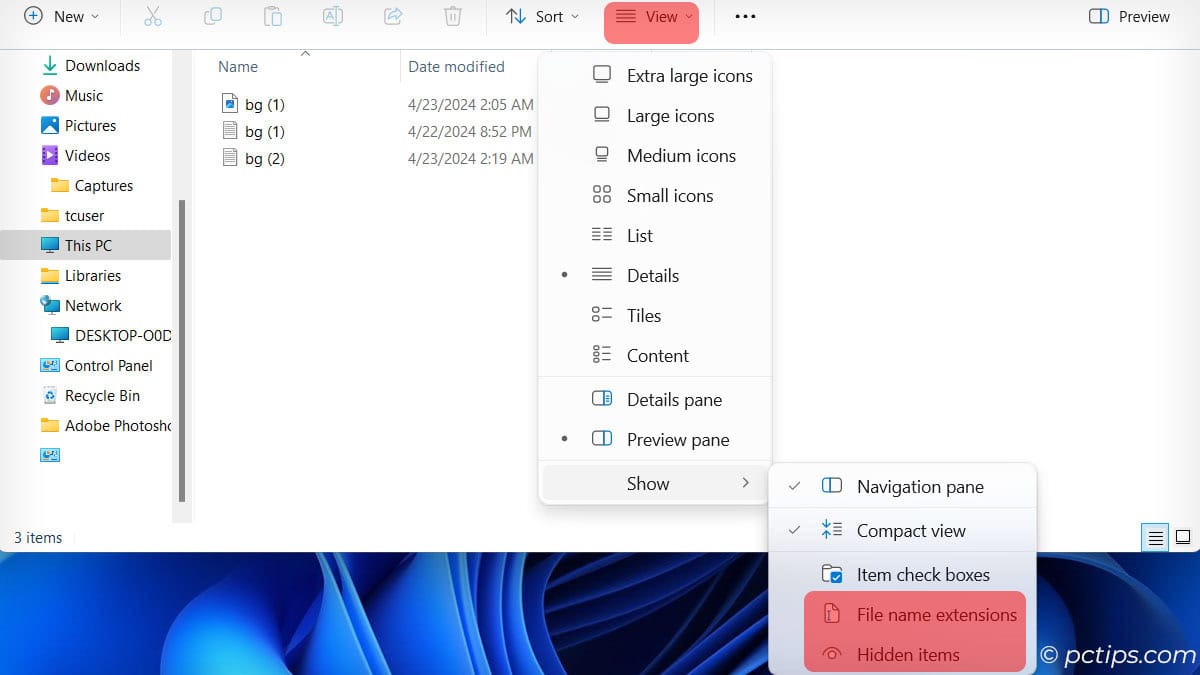Viewport: 1200px width, 675px height.
Task: Switch to thumbnail layout using the status bar icon
Action: pyautogui.click(x=1184, y=537)
